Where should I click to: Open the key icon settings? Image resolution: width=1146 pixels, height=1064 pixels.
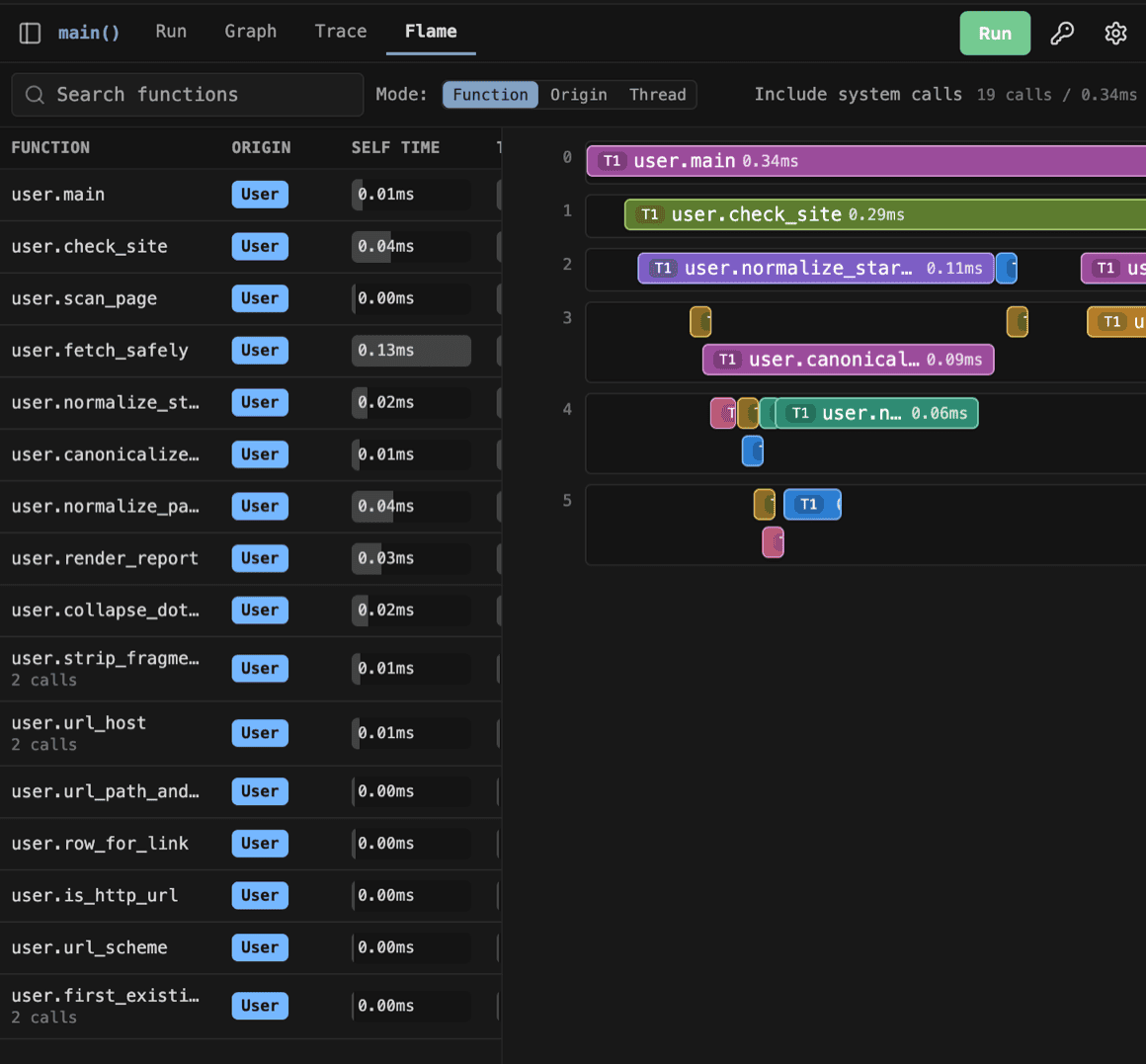click(1062, 33)
